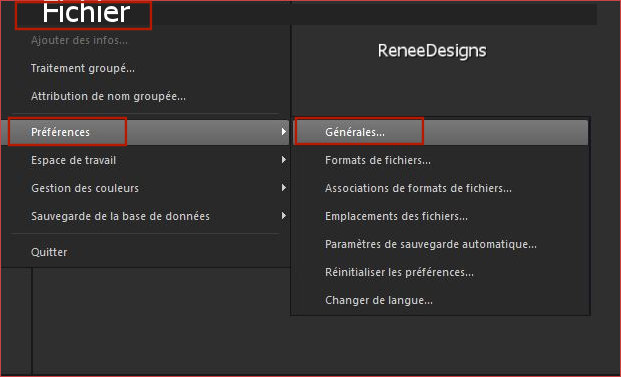
Task: Choose Traitement groupé... from the menu
Action: click(x=83, y=69)
